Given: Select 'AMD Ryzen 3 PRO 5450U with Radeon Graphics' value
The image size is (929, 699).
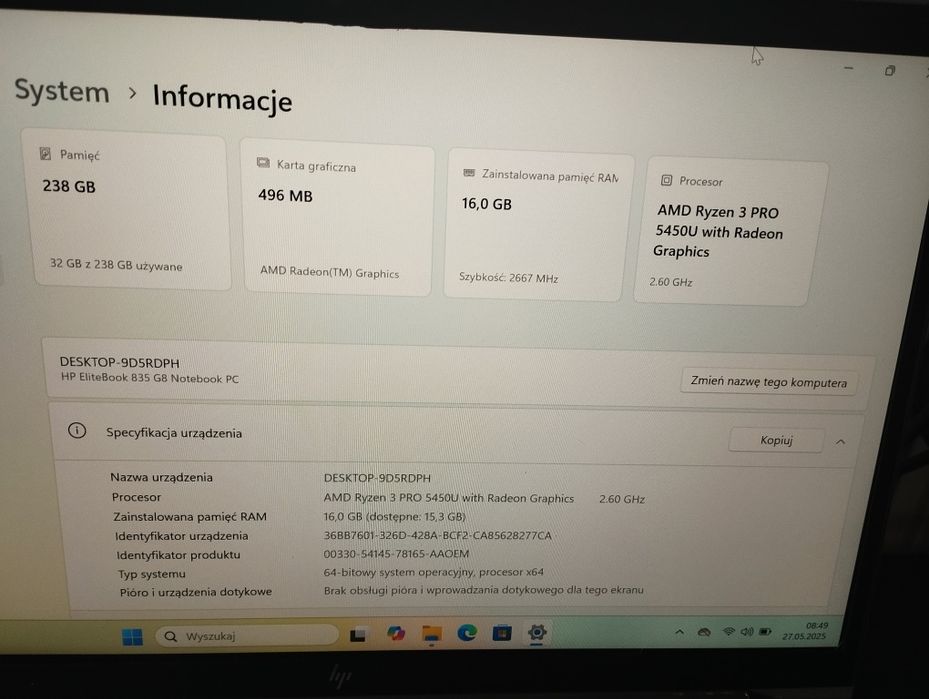Looking at the screenshot, I should 449,498.
